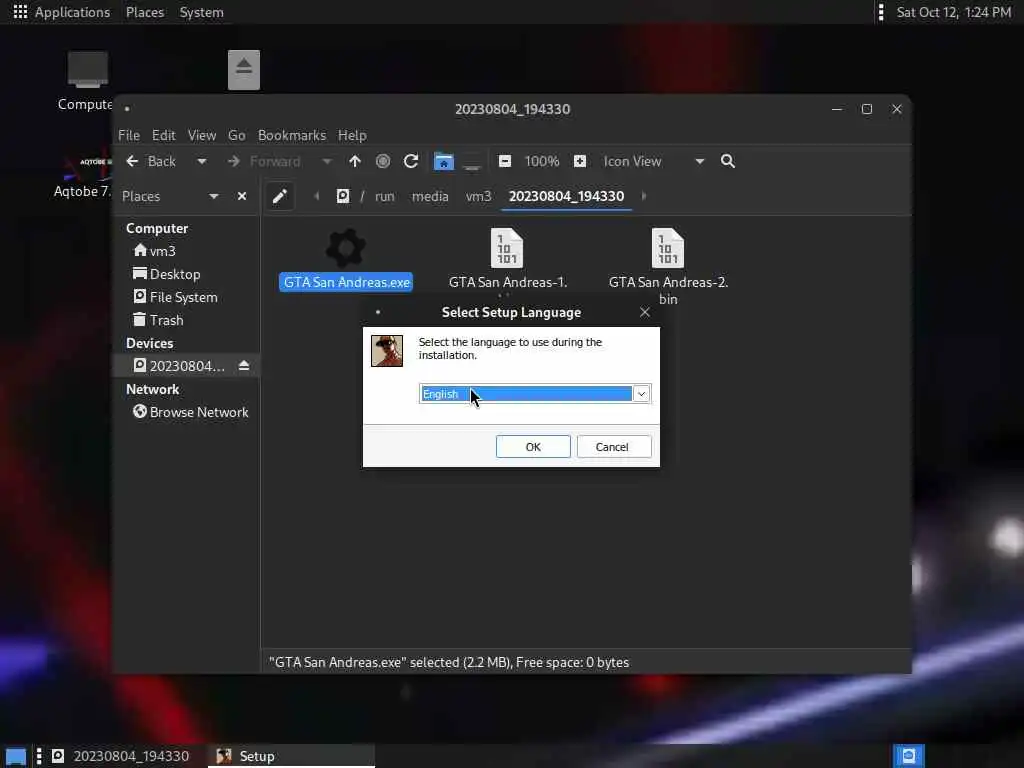Click the Network heading in the sidebar
1024x768 pixels.
(x=152, y=389)
